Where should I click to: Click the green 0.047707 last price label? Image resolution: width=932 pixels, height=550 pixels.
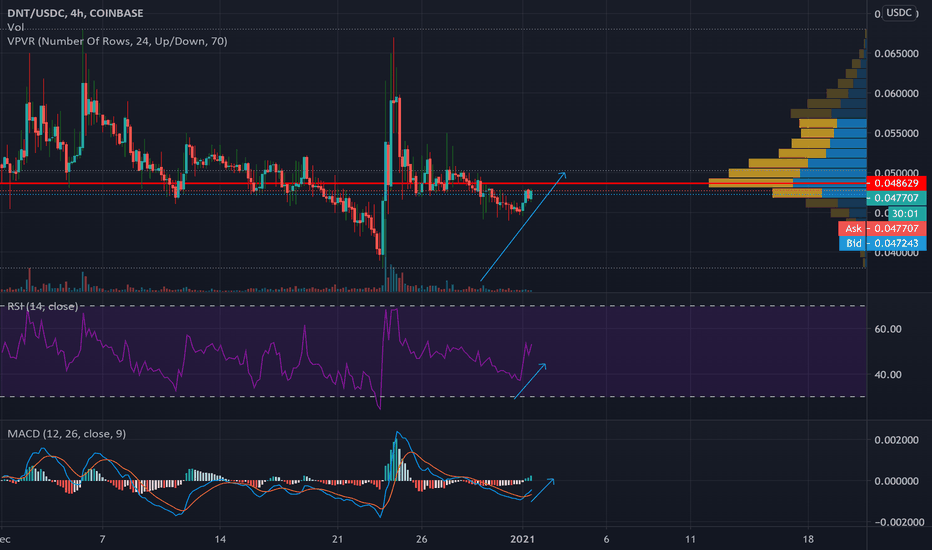pos(896,198)
